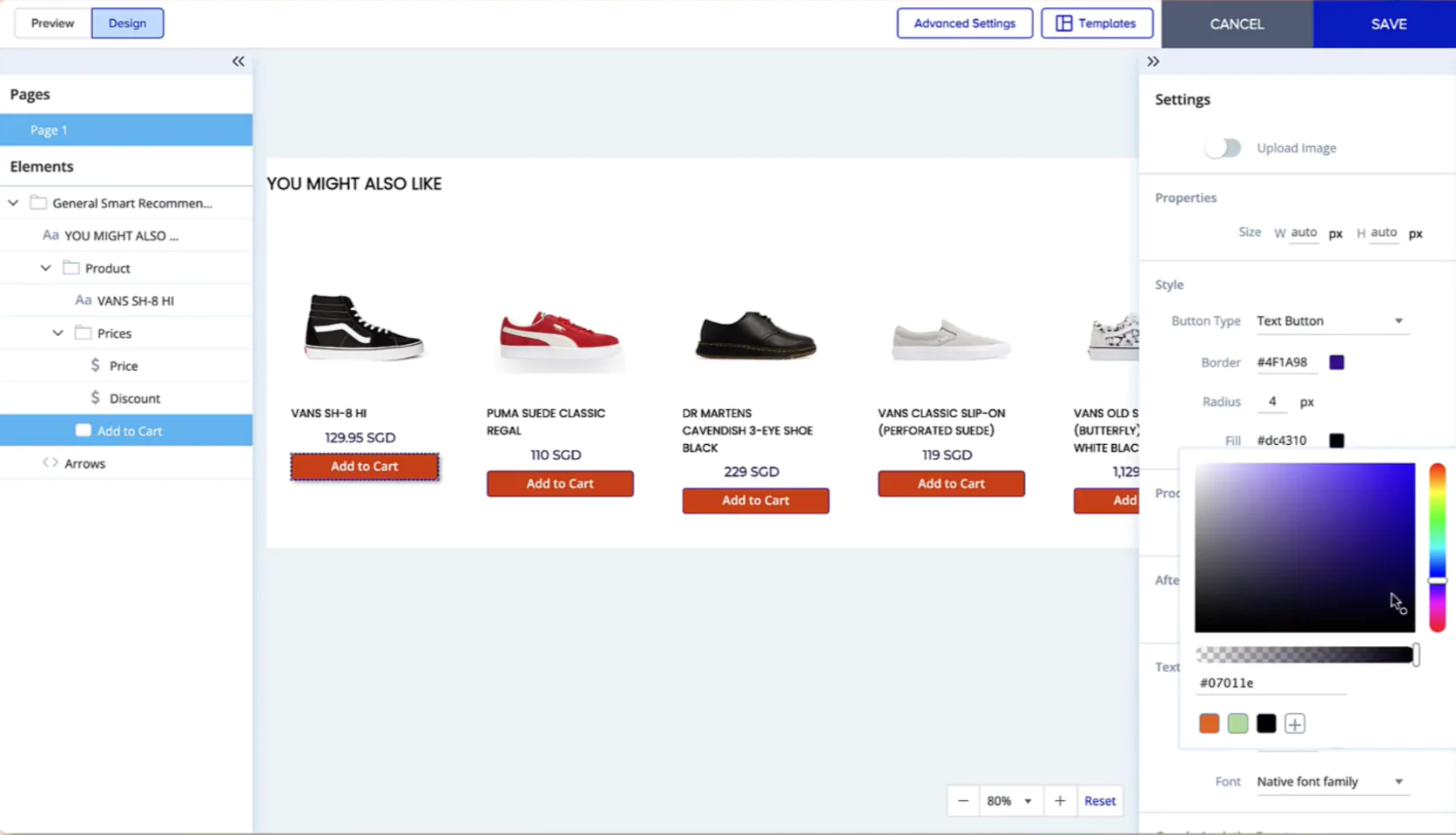Click Add to Cart under Dr Martens Cavendish

tap(756, 501)
